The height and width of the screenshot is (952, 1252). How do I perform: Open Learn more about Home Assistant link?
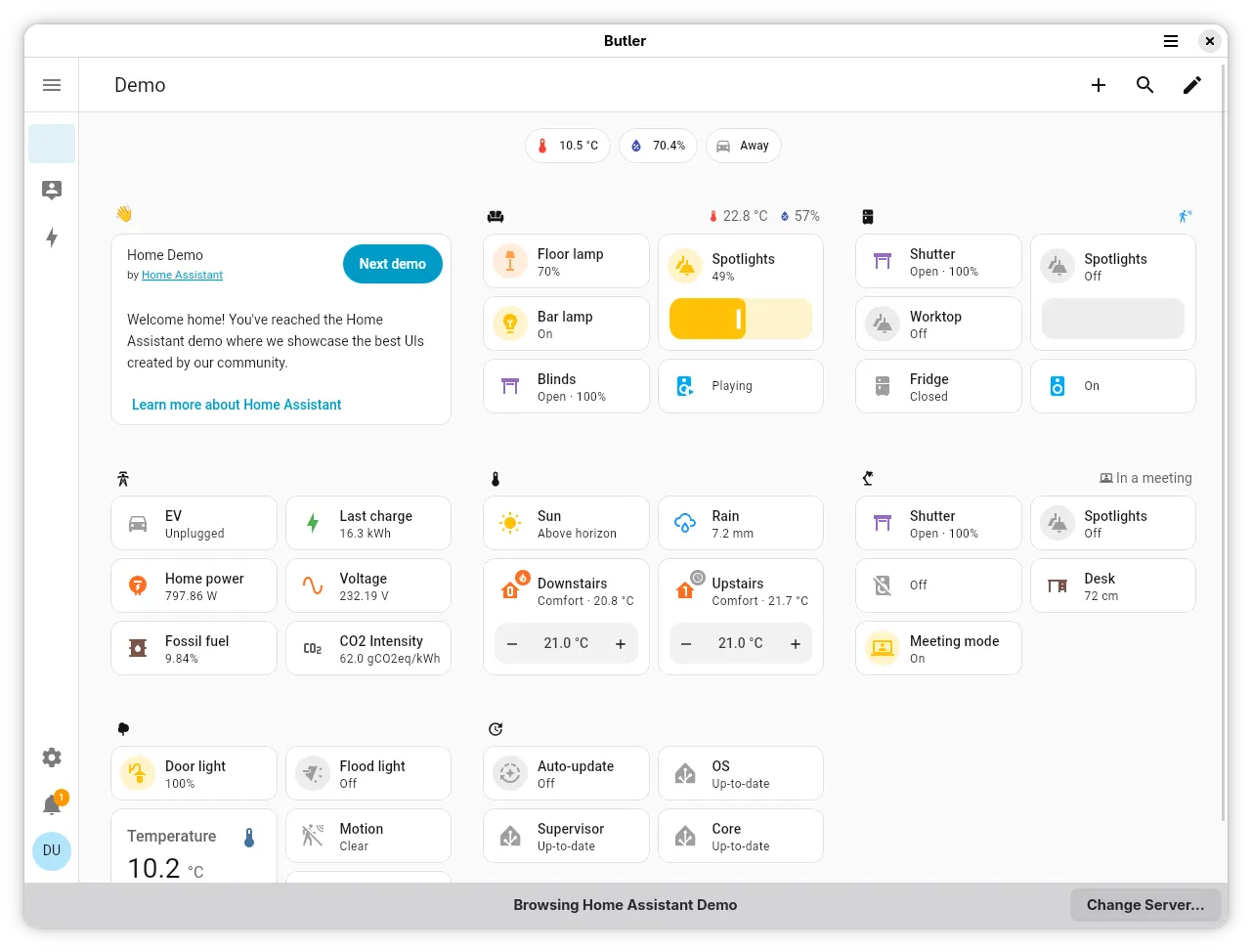pos(237,405)
